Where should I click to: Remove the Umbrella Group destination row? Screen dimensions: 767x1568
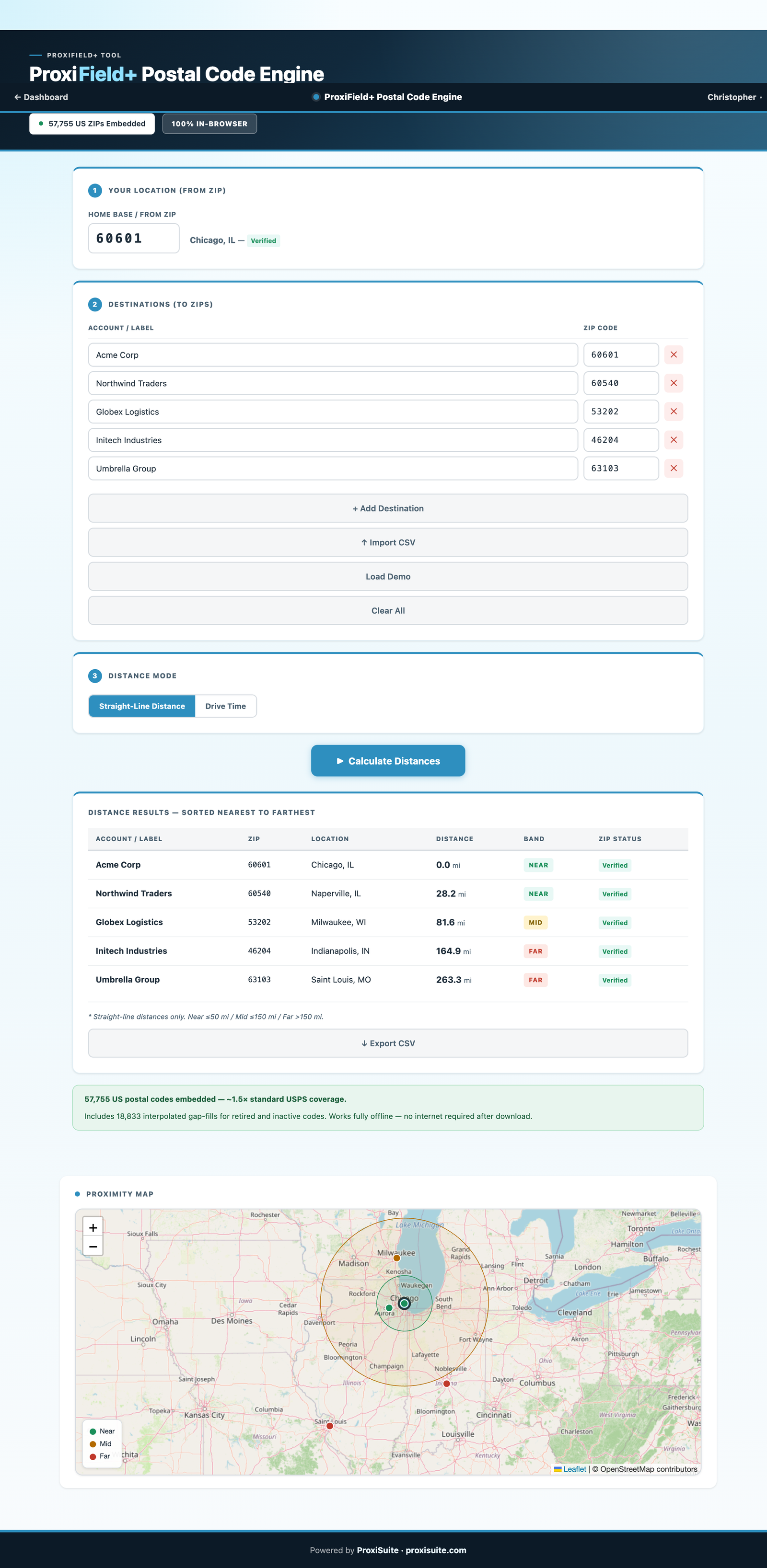click(x=673, y=469)
